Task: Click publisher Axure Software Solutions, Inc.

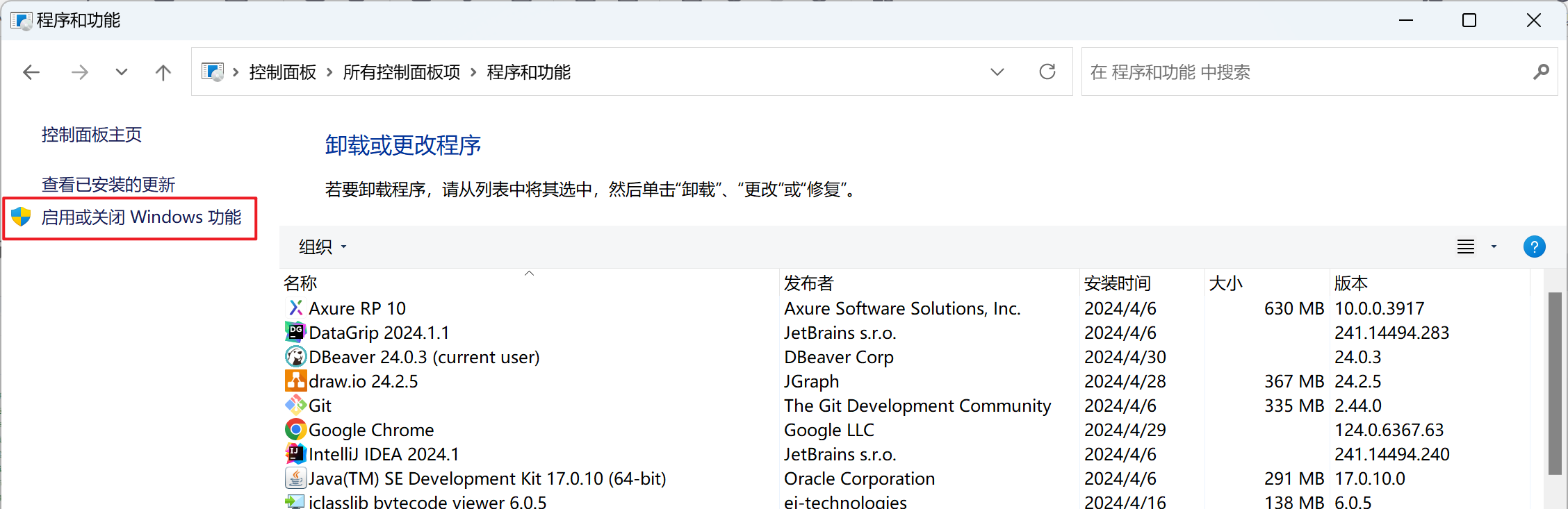Action: point(902,308)
